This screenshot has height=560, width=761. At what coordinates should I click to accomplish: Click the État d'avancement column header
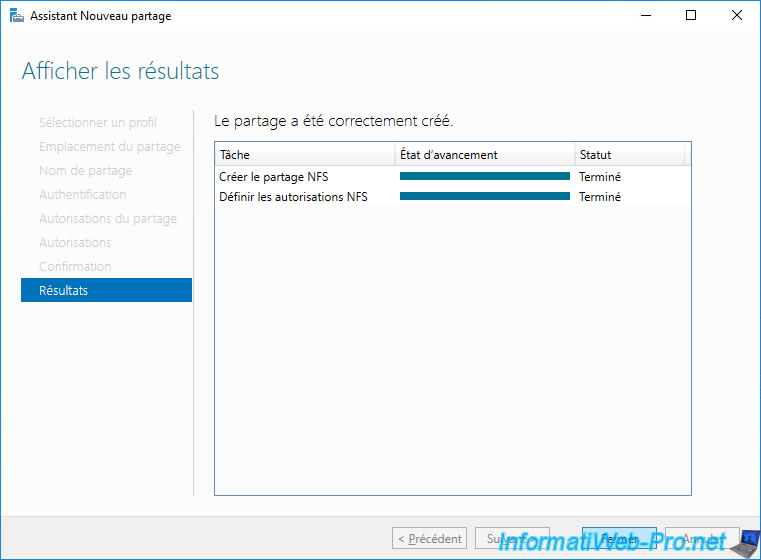[484, 155]
